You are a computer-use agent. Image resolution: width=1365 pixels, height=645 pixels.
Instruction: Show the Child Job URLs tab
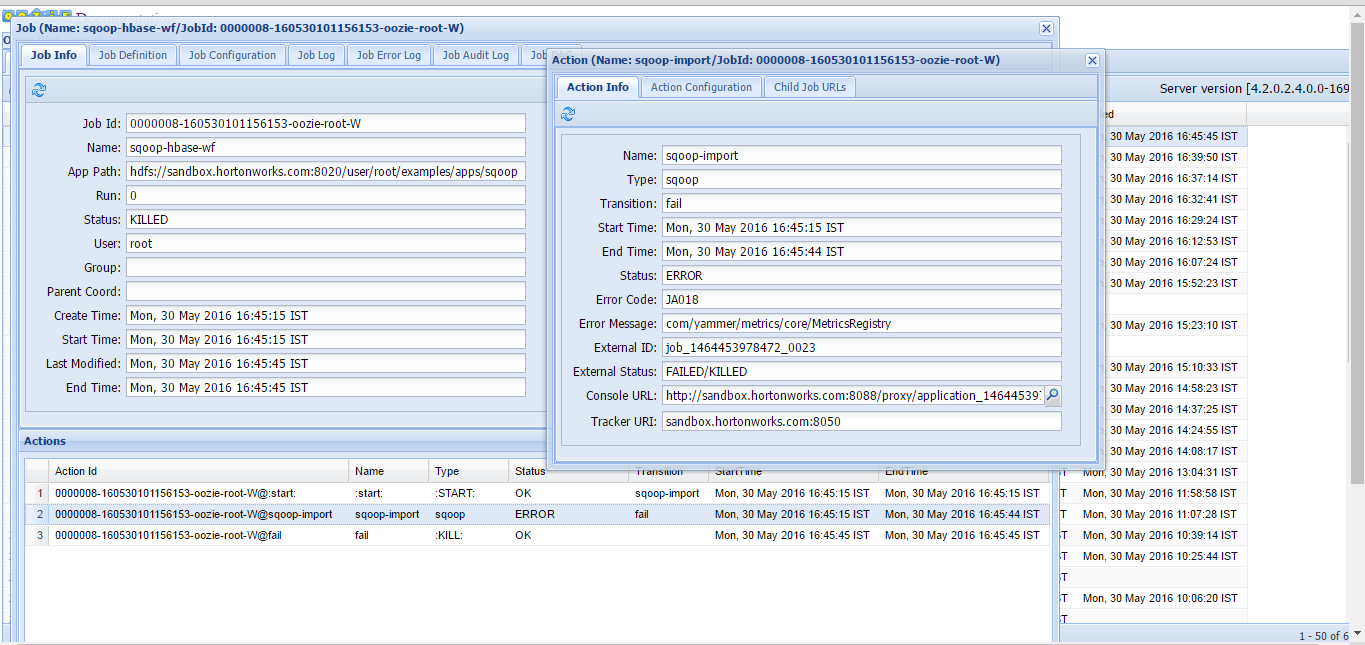809,88
